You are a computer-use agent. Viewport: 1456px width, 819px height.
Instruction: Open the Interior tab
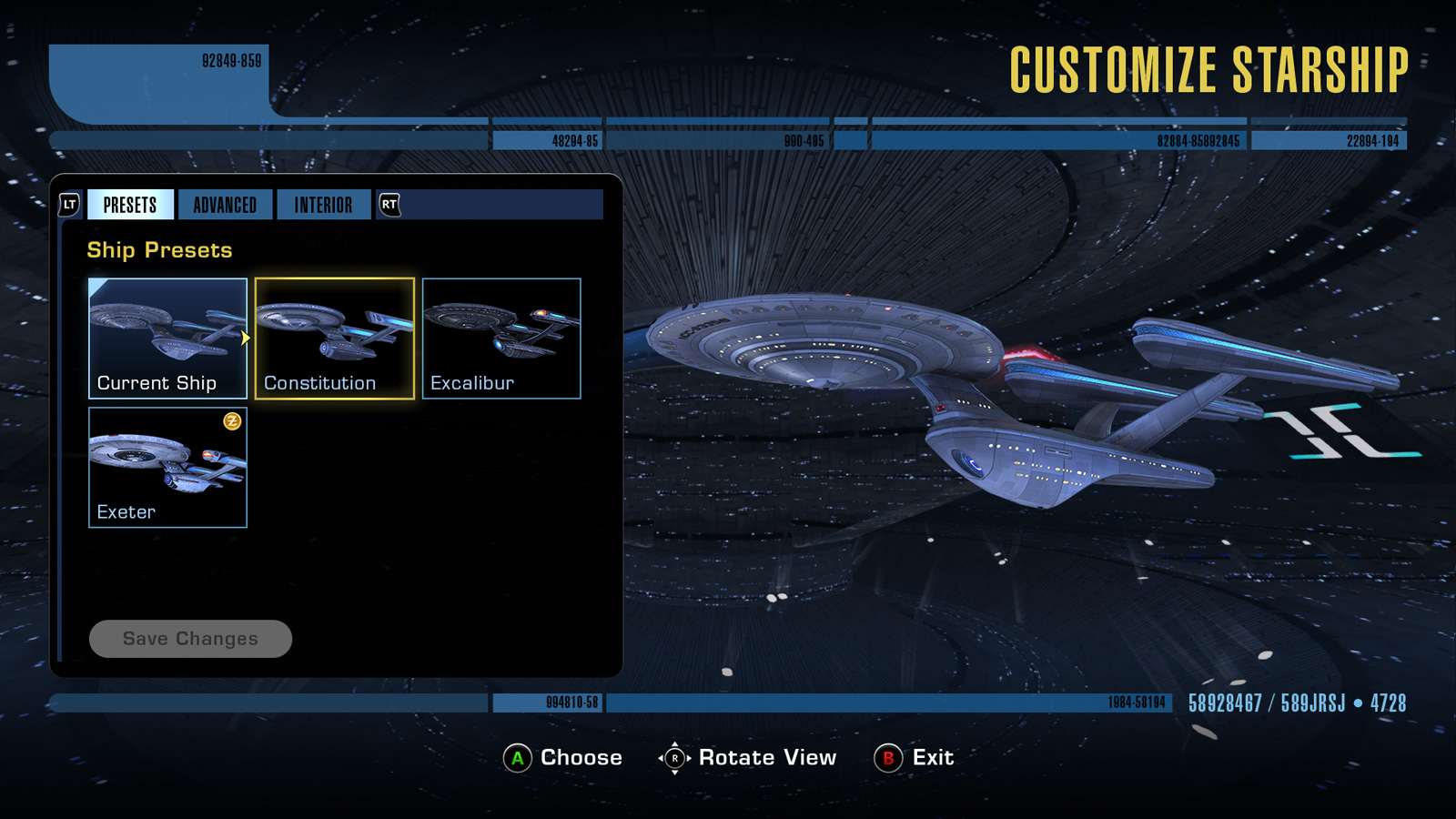[x=323, y=205]
